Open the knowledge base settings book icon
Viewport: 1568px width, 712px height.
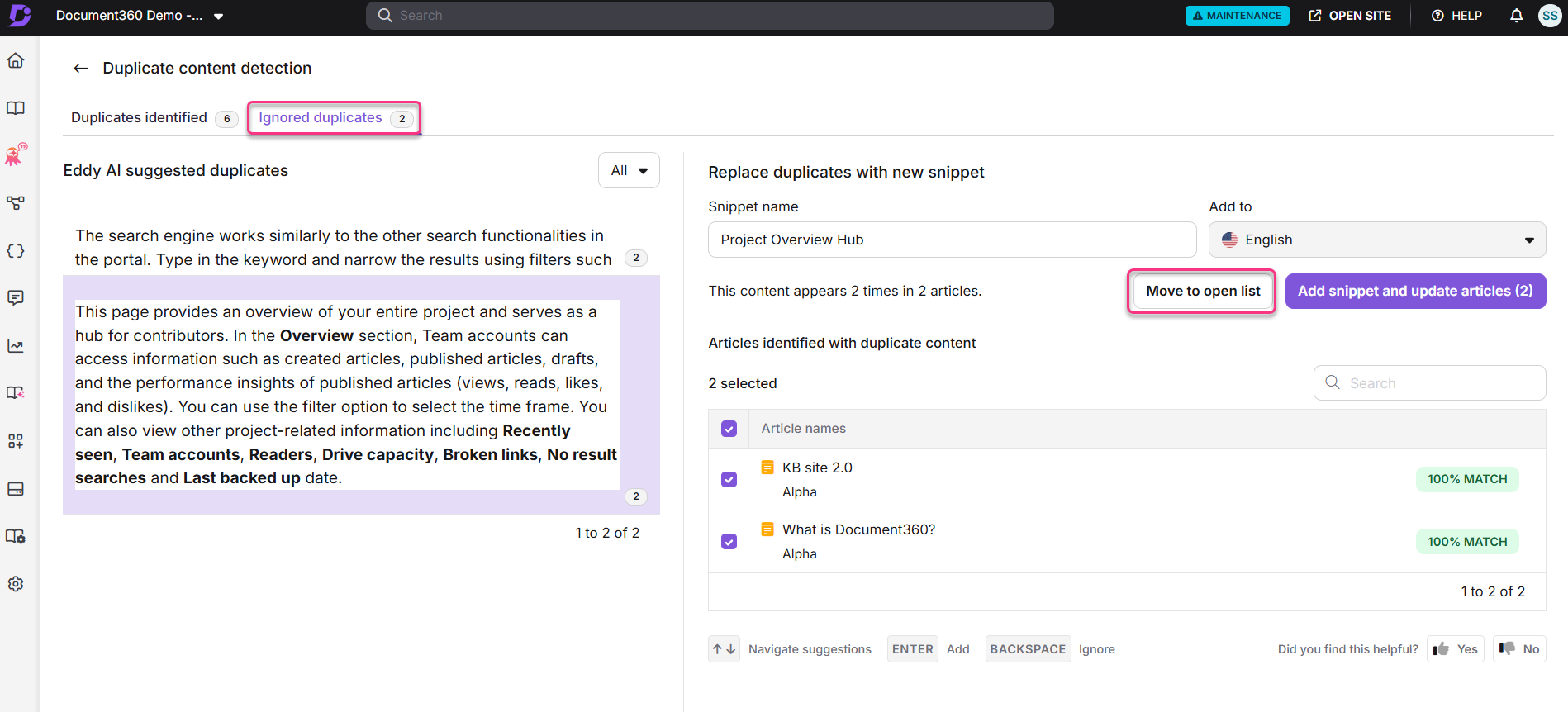pos(16,536)
